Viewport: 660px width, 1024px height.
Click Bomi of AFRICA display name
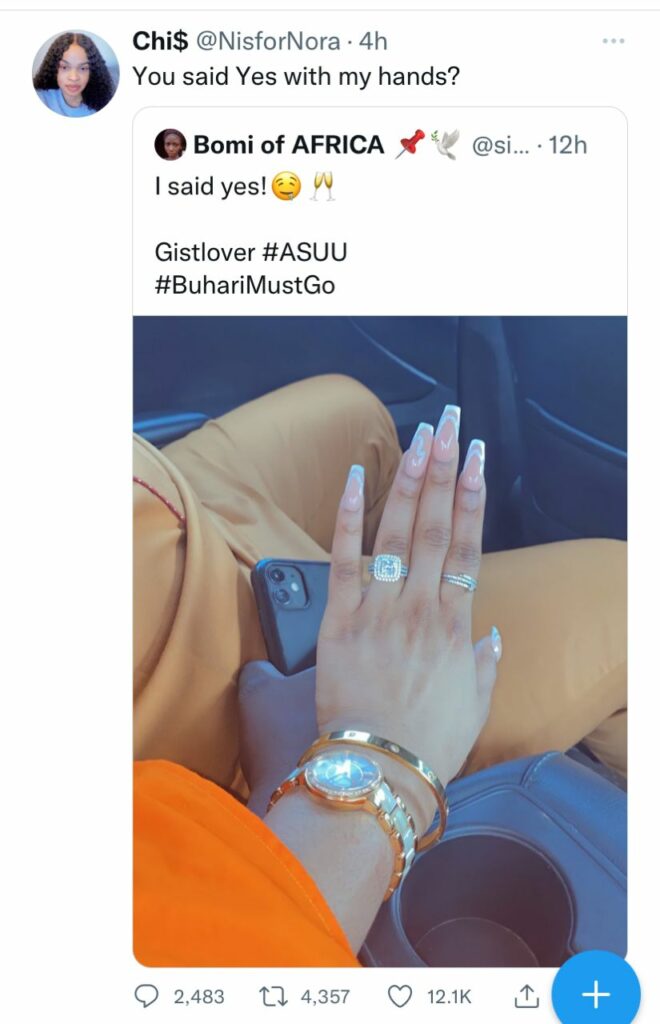[289, 144]
